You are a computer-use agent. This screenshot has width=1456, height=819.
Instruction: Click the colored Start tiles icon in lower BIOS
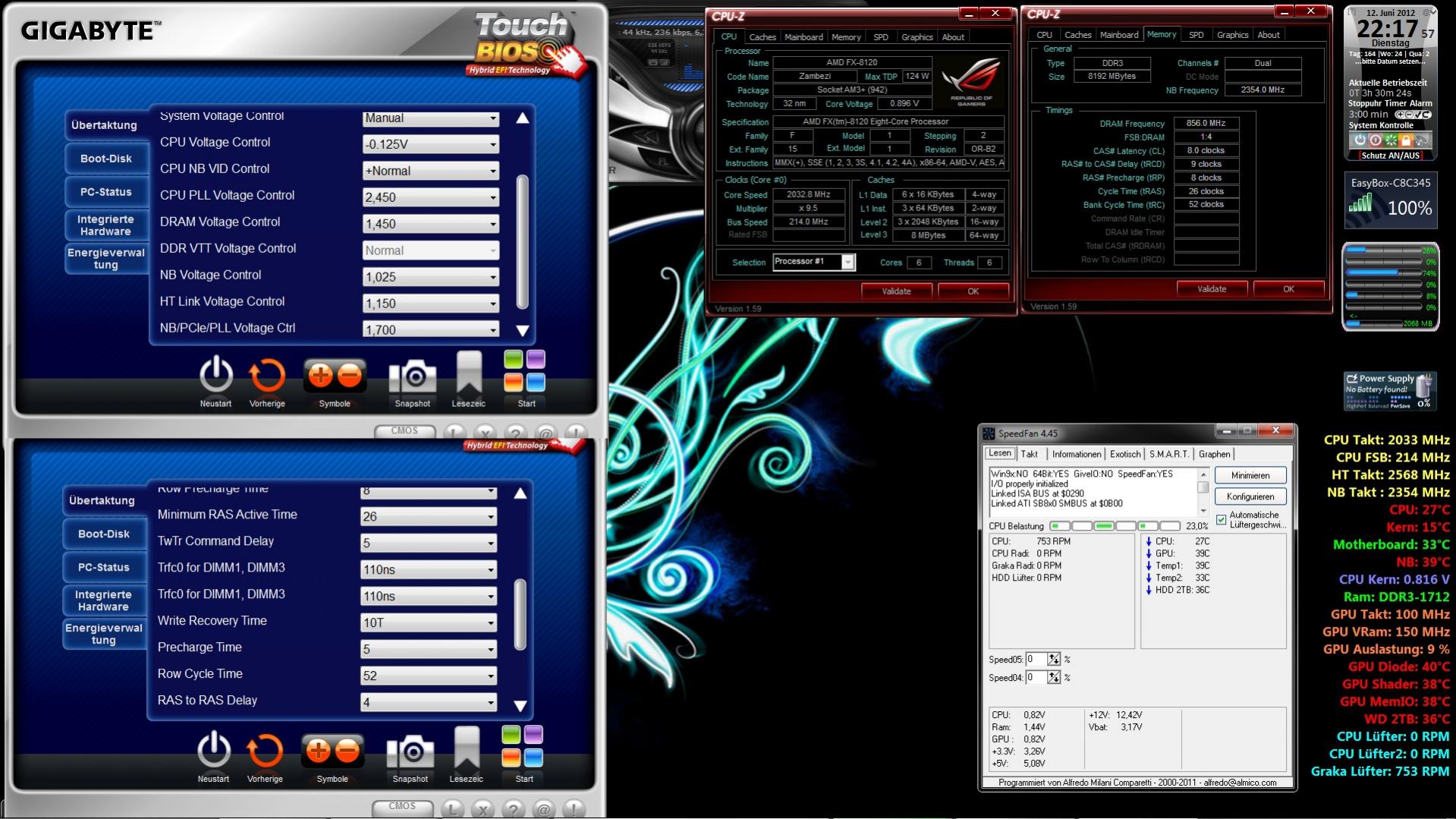523,746
